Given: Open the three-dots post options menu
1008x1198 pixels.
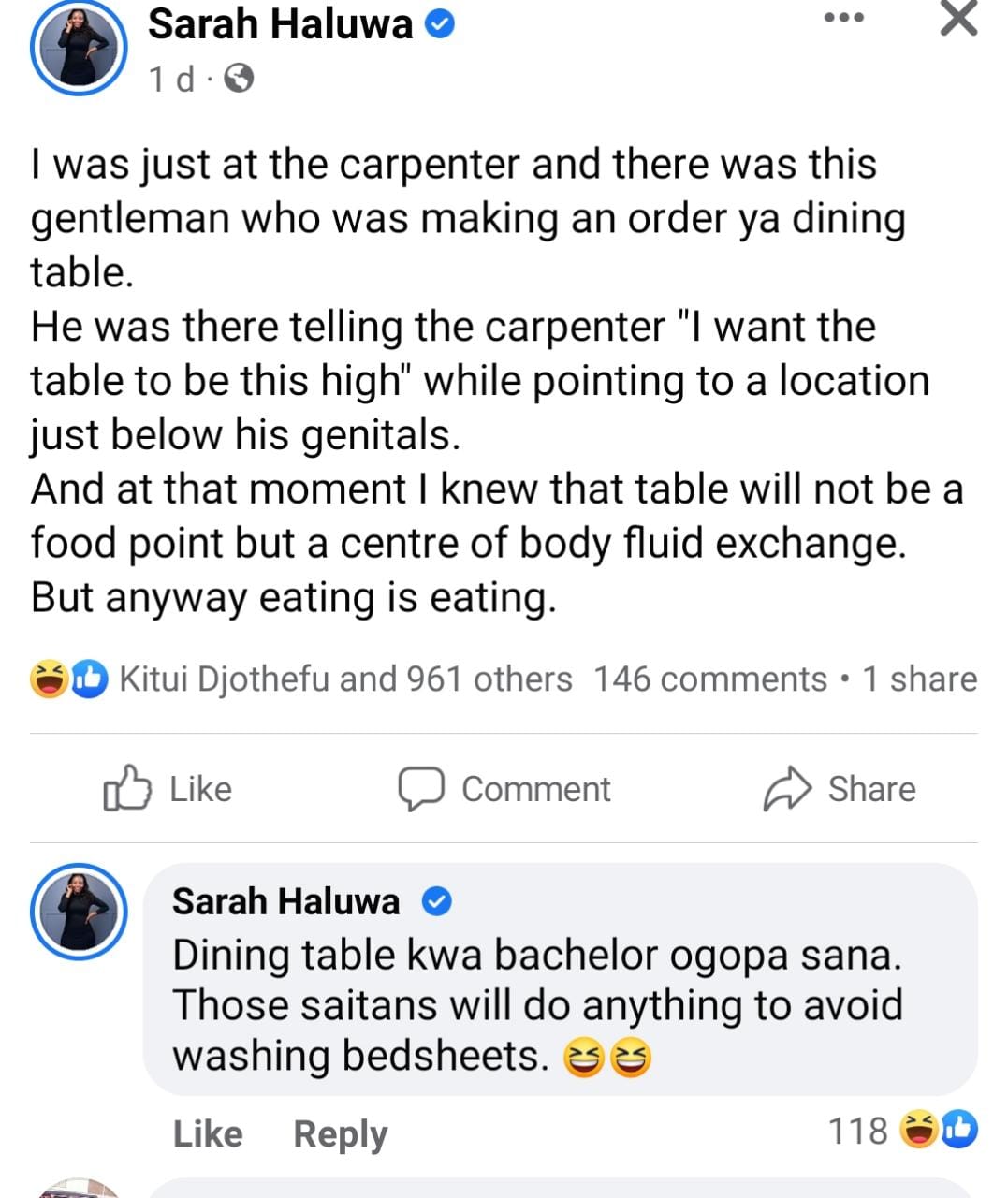Looking at the screenshot, I should [x=843, y=19].
